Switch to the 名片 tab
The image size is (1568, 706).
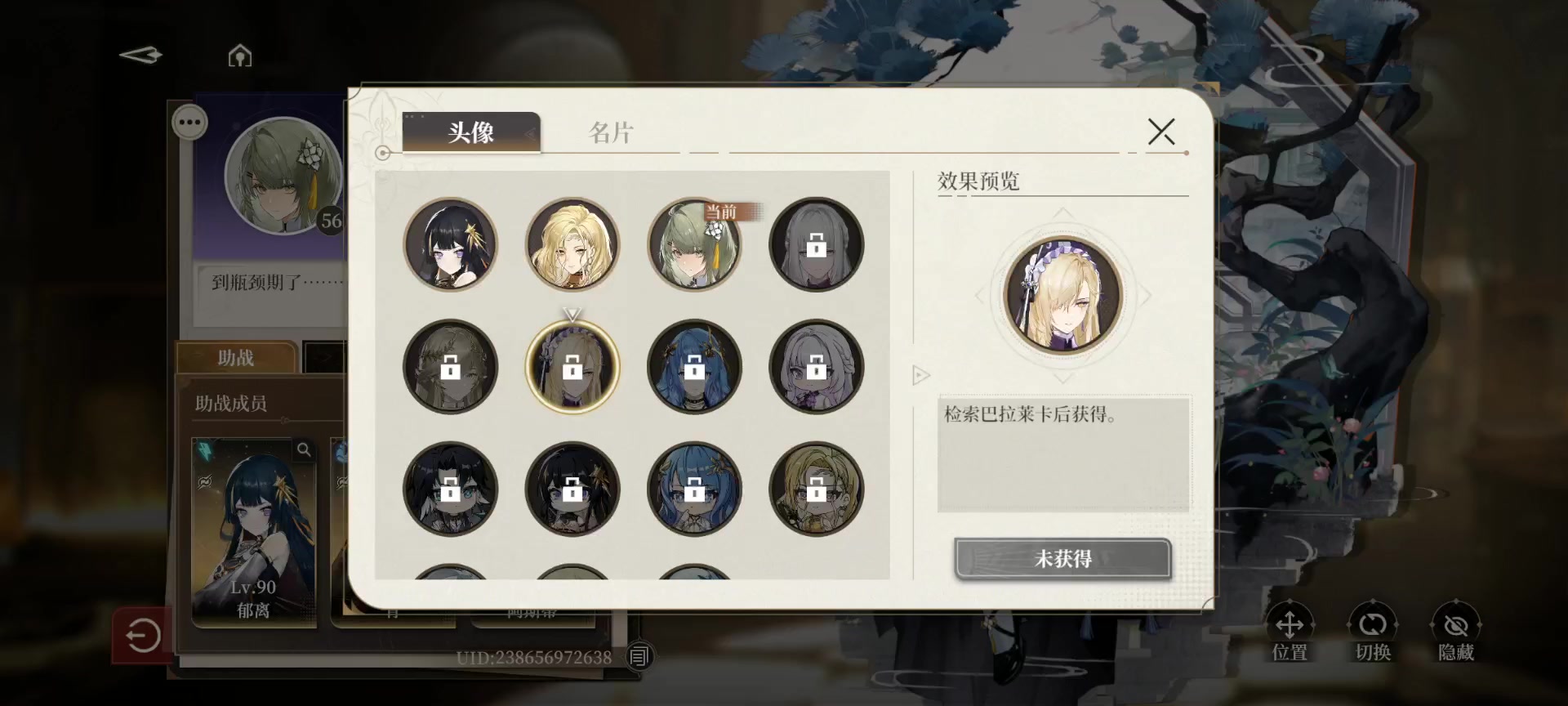click(611, 132)
